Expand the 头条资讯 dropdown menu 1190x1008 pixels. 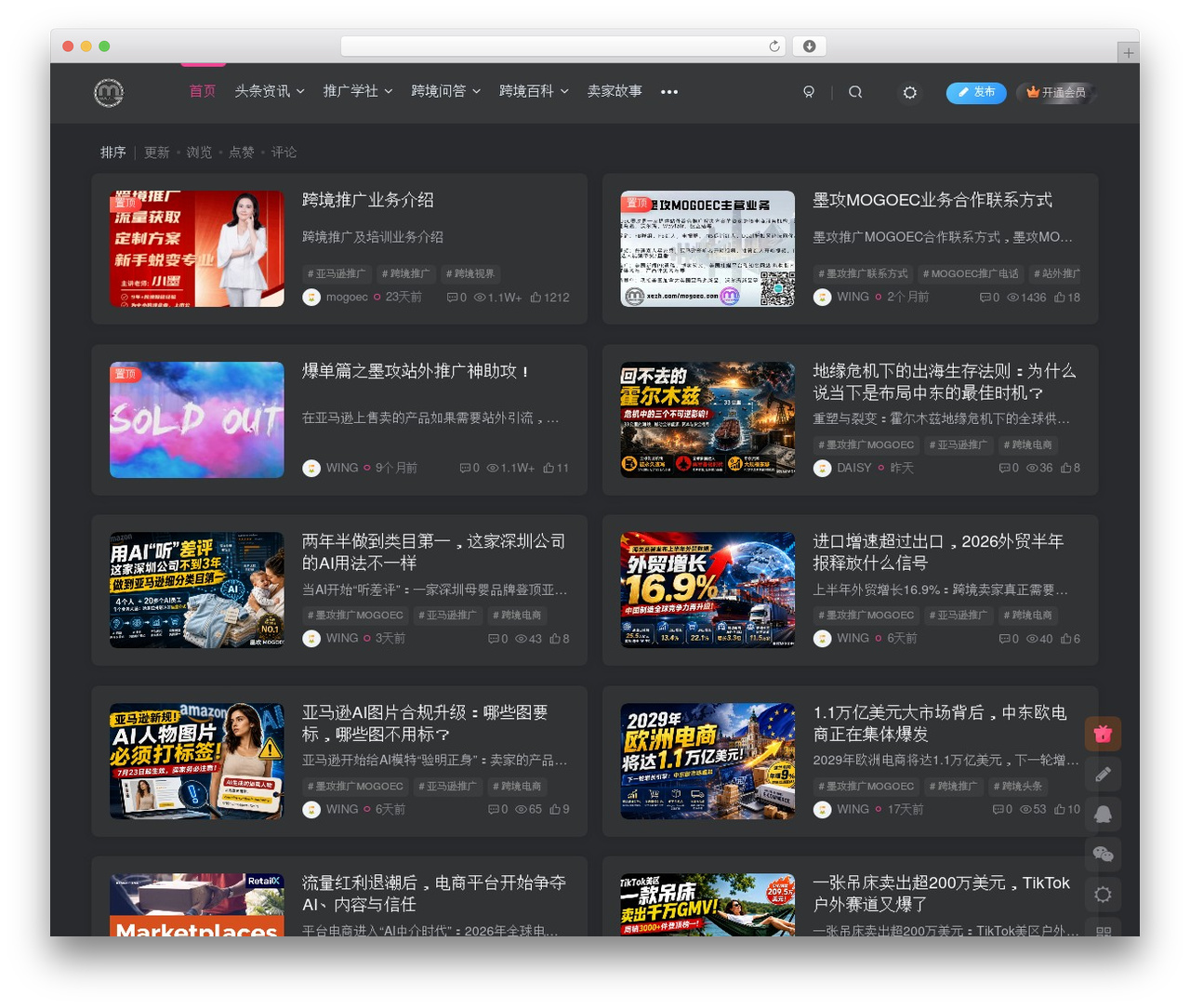(270, 91)
